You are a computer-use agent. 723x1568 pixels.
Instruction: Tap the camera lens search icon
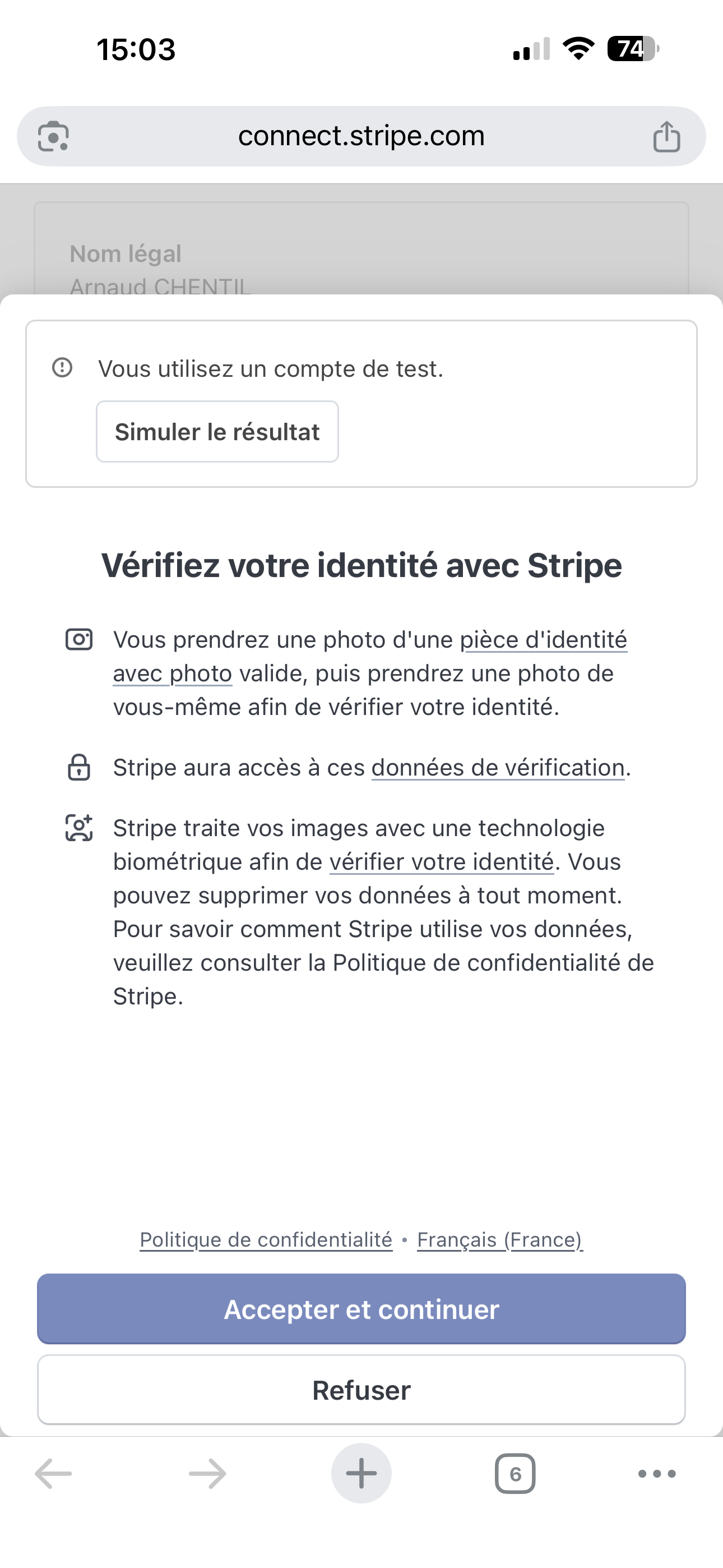click(x=54, y=136)
